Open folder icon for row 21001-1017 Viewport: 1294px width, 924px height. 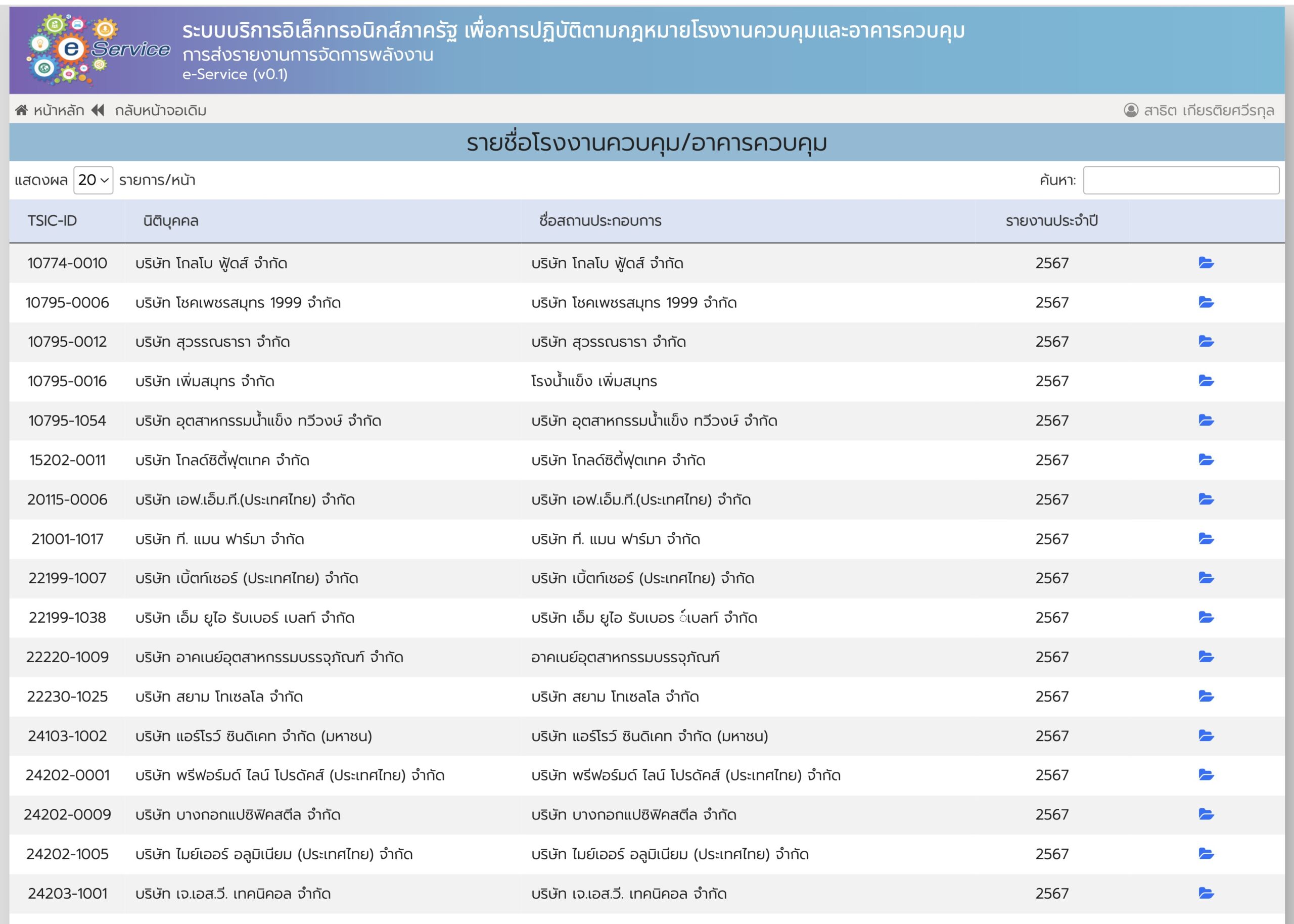point(1206,538)
